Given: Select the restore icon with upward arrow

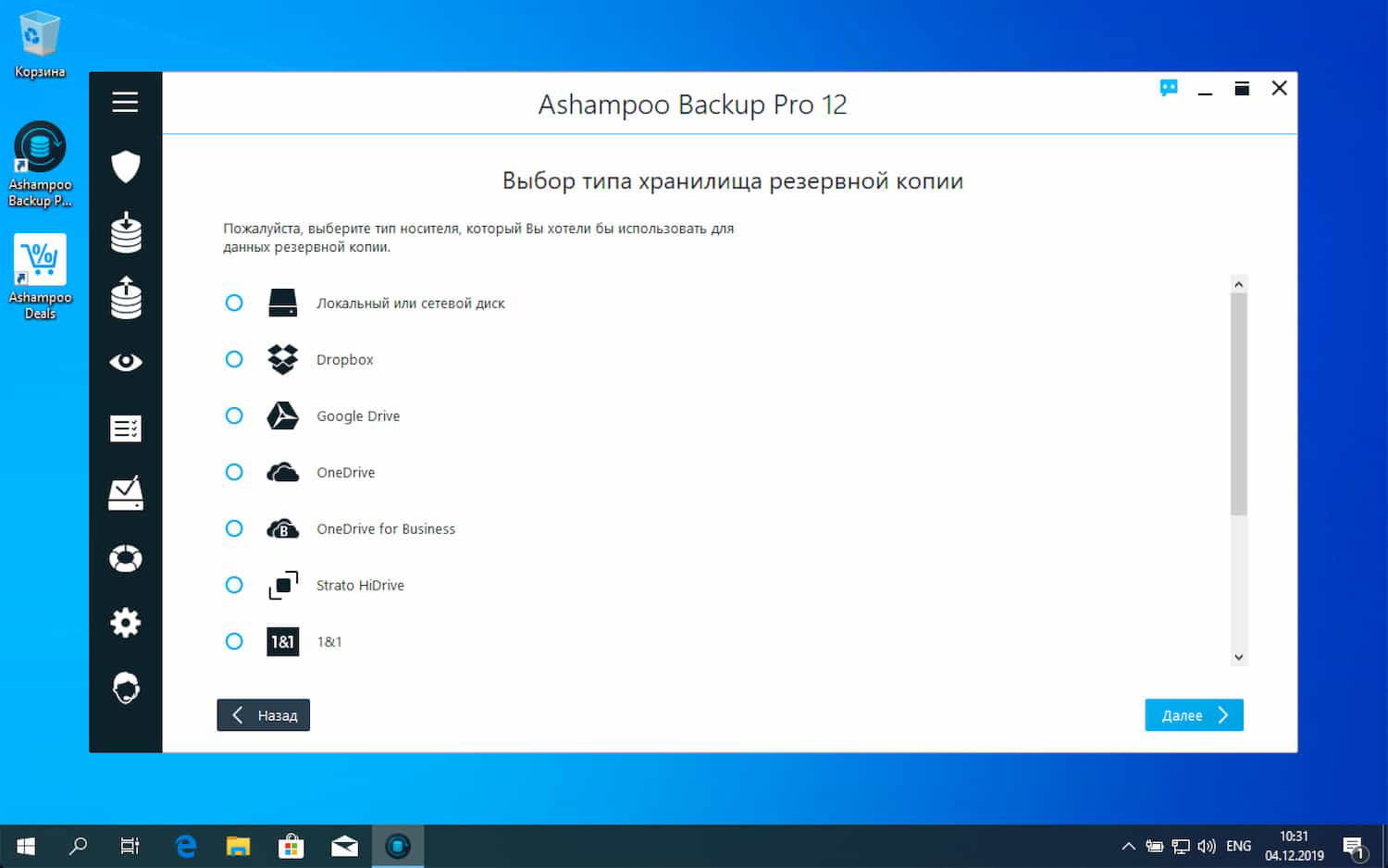Looking at the screenshot, I should pos(125,298).
